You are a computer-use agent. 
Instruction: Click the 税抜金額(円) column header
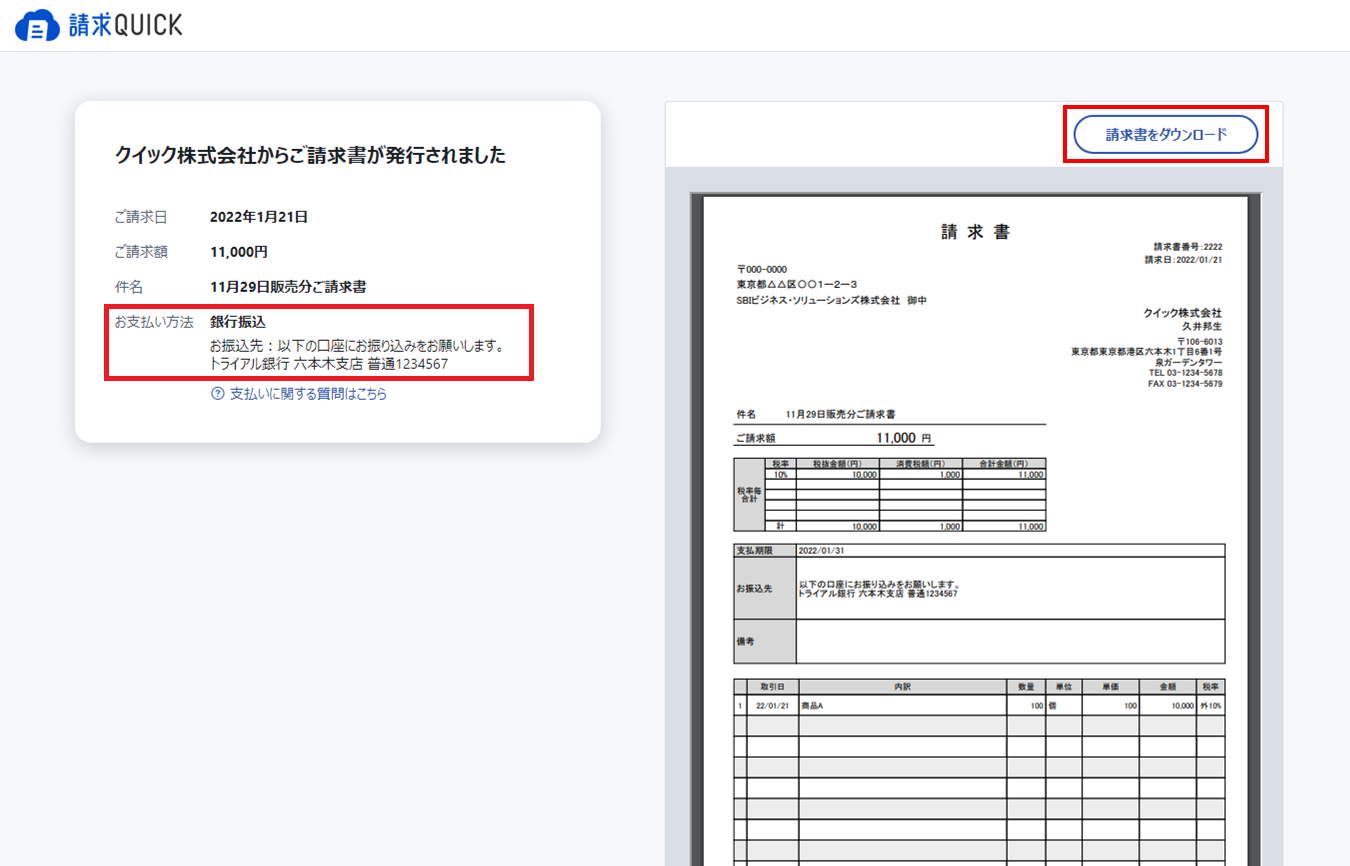tap(838, 464)
